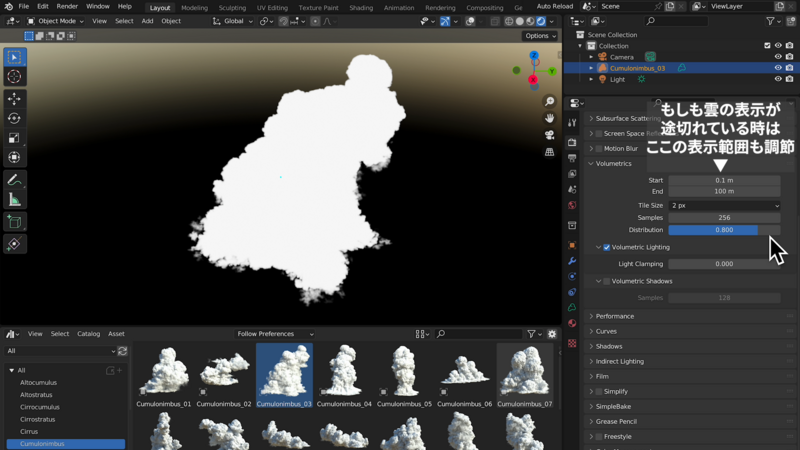Enable the Volumetric Shadows checkbox
Image resolution: width=800 pixels, height=450 pixels.
tap(607, 281)
